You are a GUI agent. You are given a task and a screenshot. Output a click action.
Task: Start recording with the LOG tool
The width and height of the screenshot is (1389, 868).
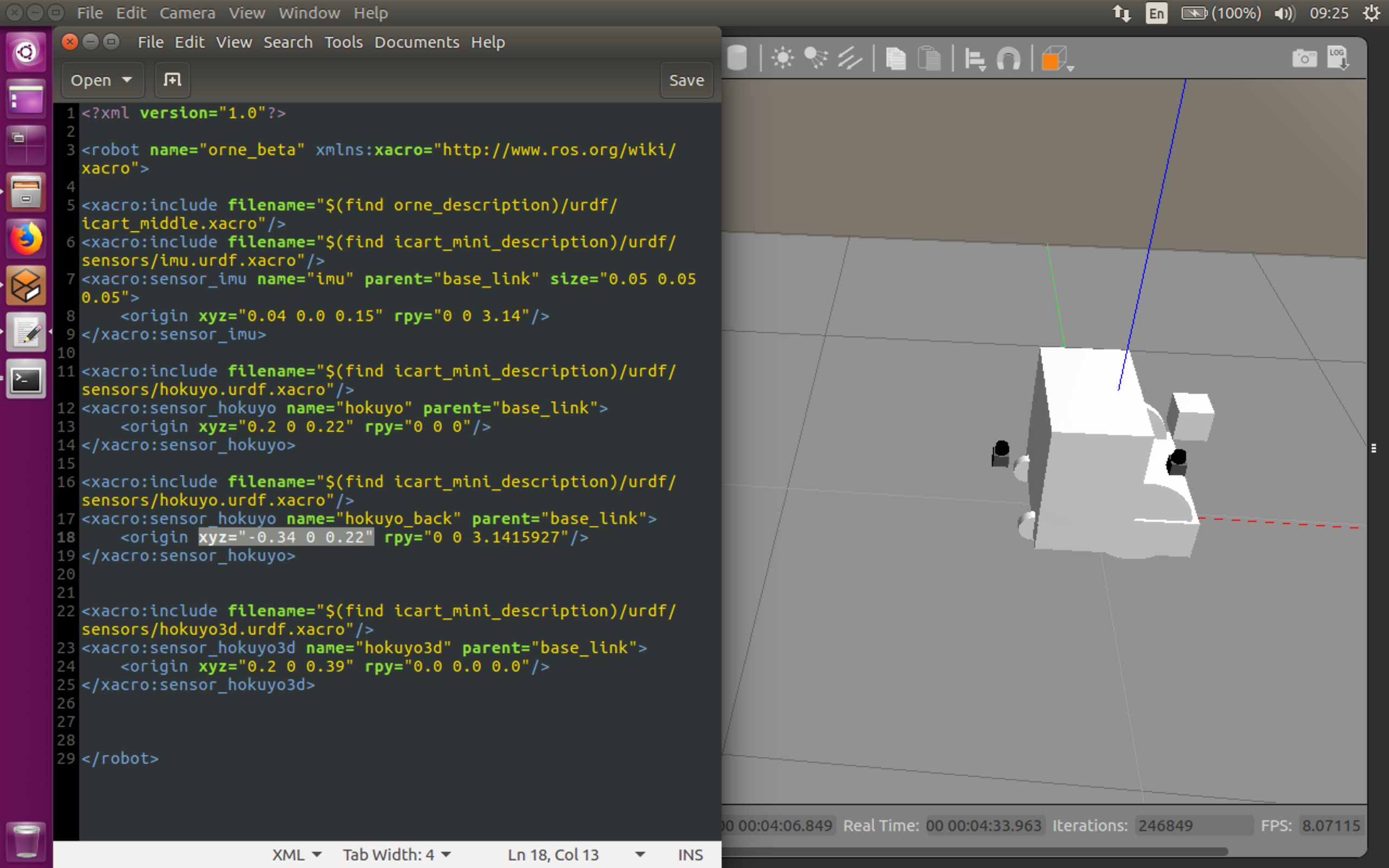pos(1339,57)
